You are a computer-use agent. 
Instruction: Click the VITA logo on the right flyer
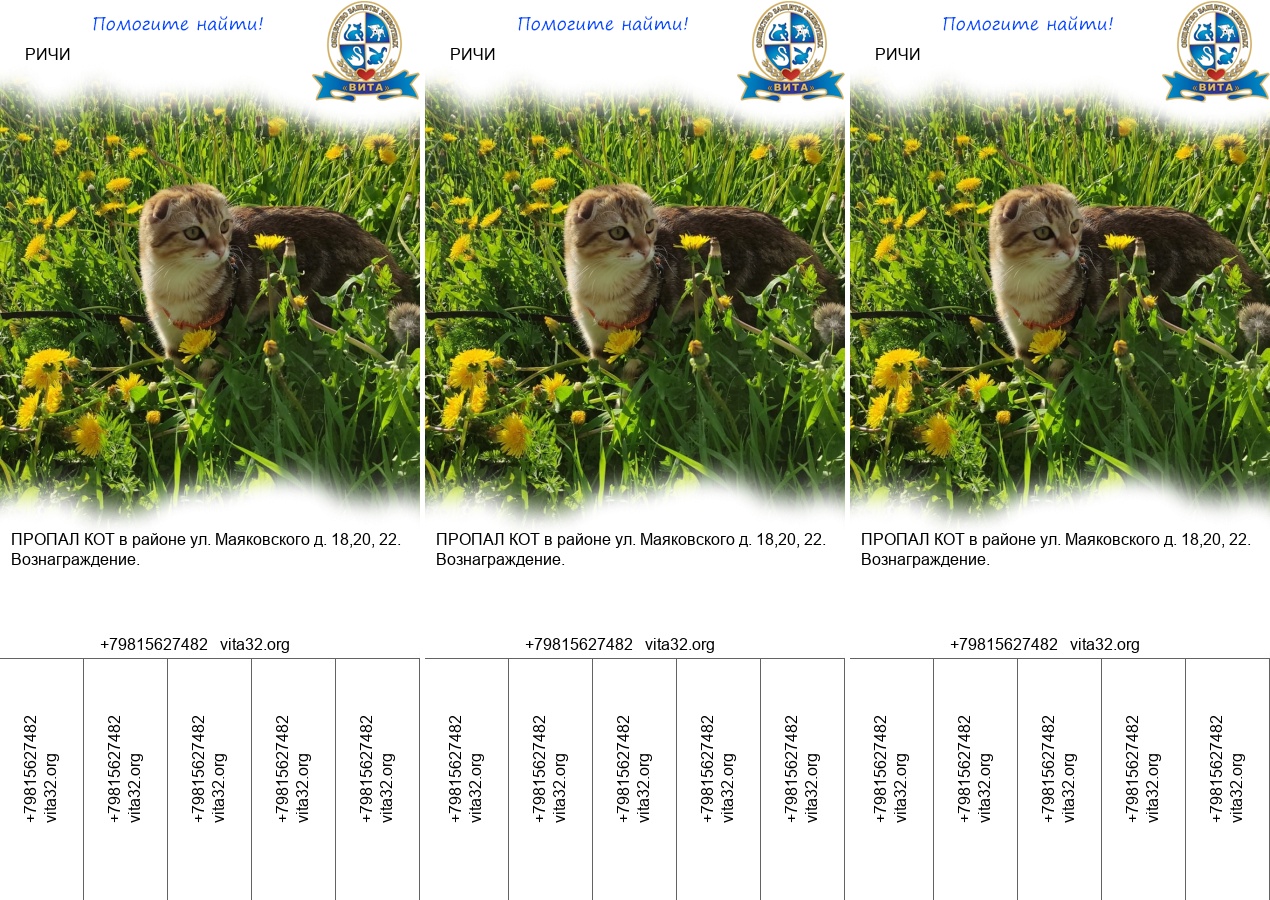coord(1215,52)
